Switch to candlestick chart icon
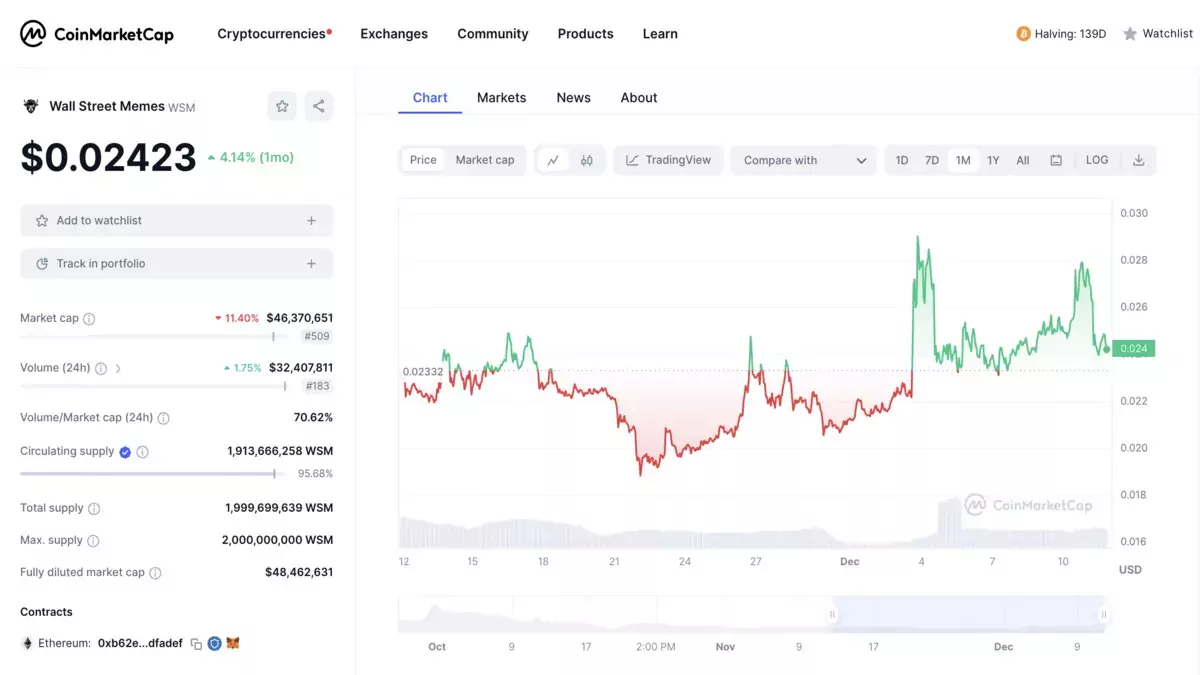This screenshot has height=675, width=1200. click(x=587, y=160)
